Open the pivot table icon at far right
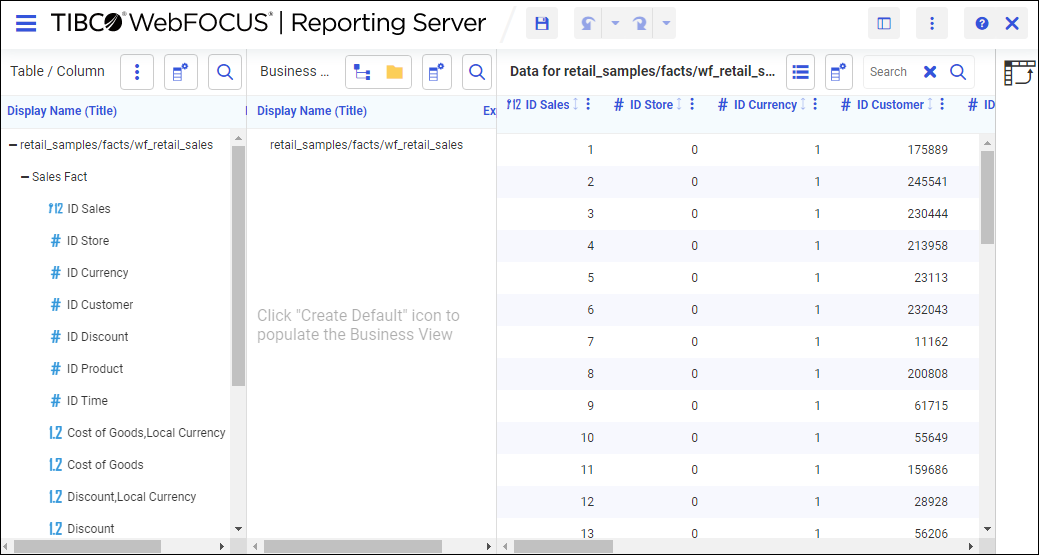This screenshot has width=1039, height=555. click(1020, 73)
